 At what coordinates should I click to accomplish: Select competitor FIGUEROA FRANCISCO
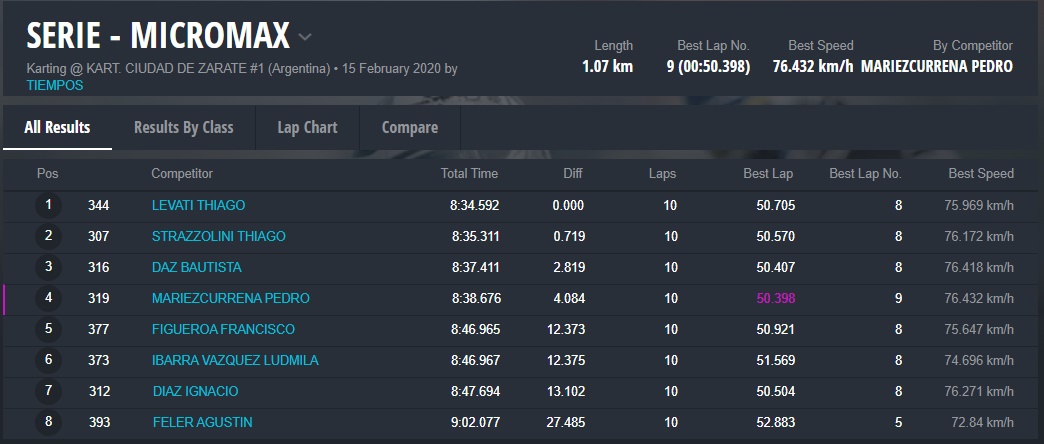click(223, 329)
